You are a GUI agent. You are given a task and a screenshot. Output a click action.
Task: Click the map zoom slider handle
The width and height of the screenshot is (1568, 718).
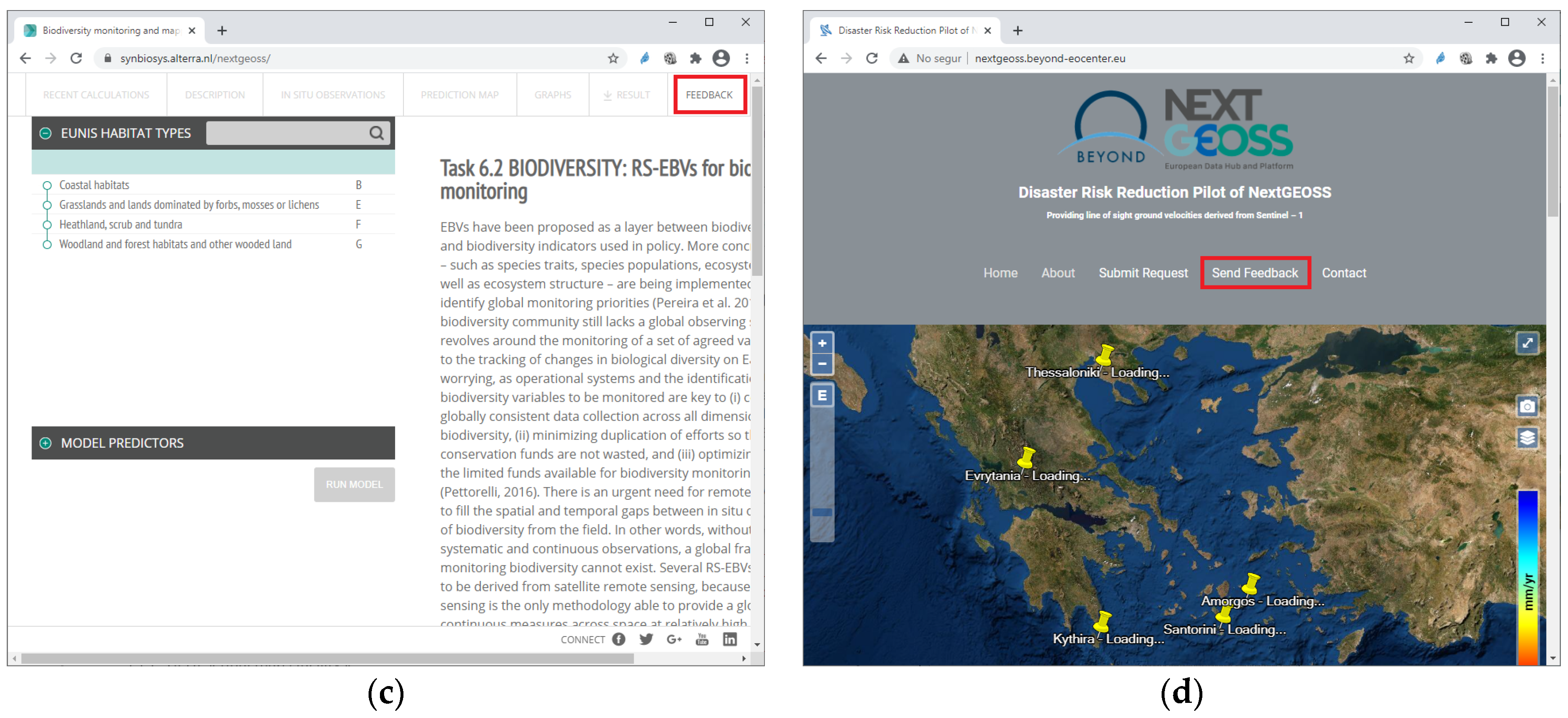click(x=822, y=512)
